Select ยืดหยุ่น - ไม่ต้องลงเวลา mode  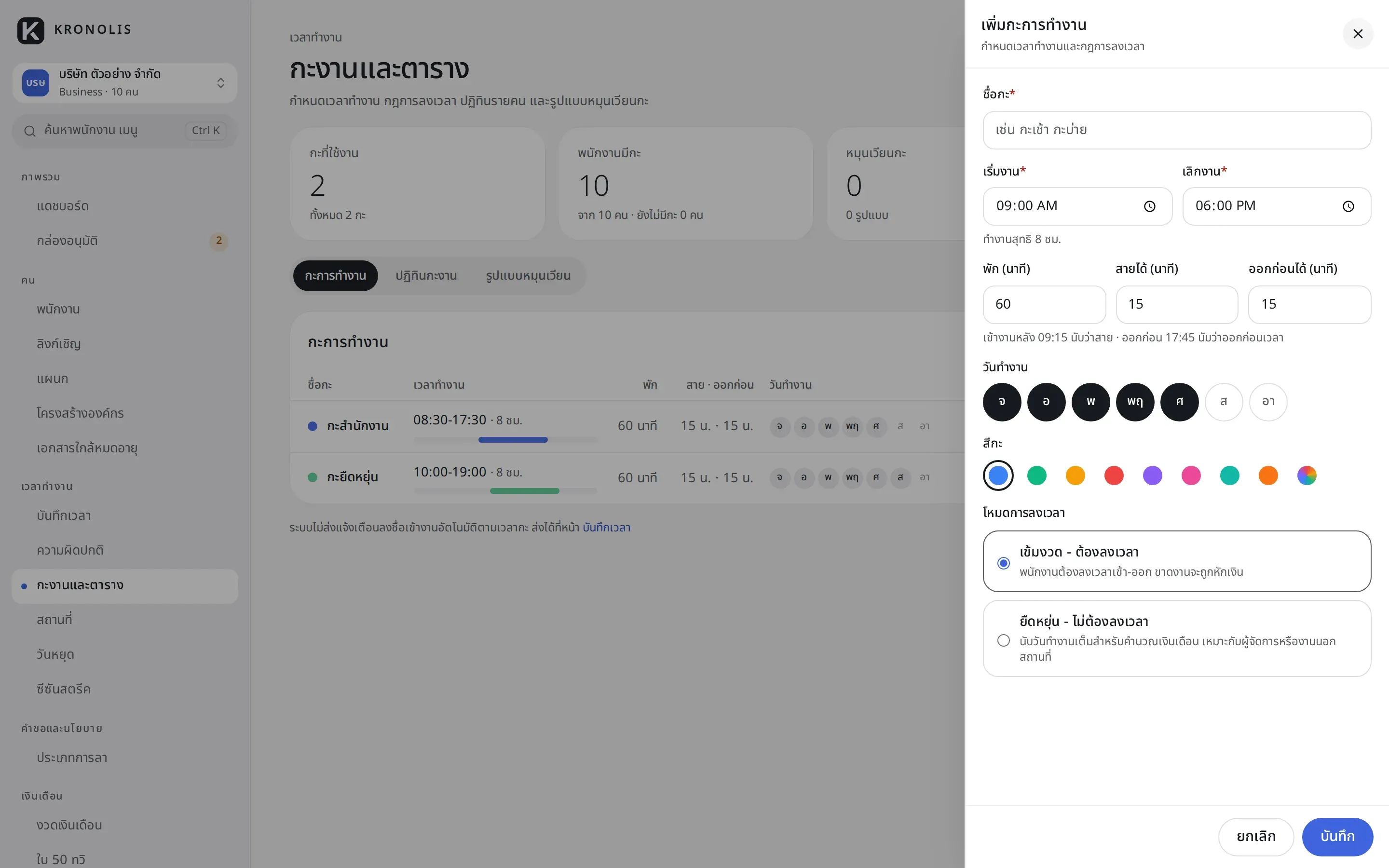(x=1177, y=638)
